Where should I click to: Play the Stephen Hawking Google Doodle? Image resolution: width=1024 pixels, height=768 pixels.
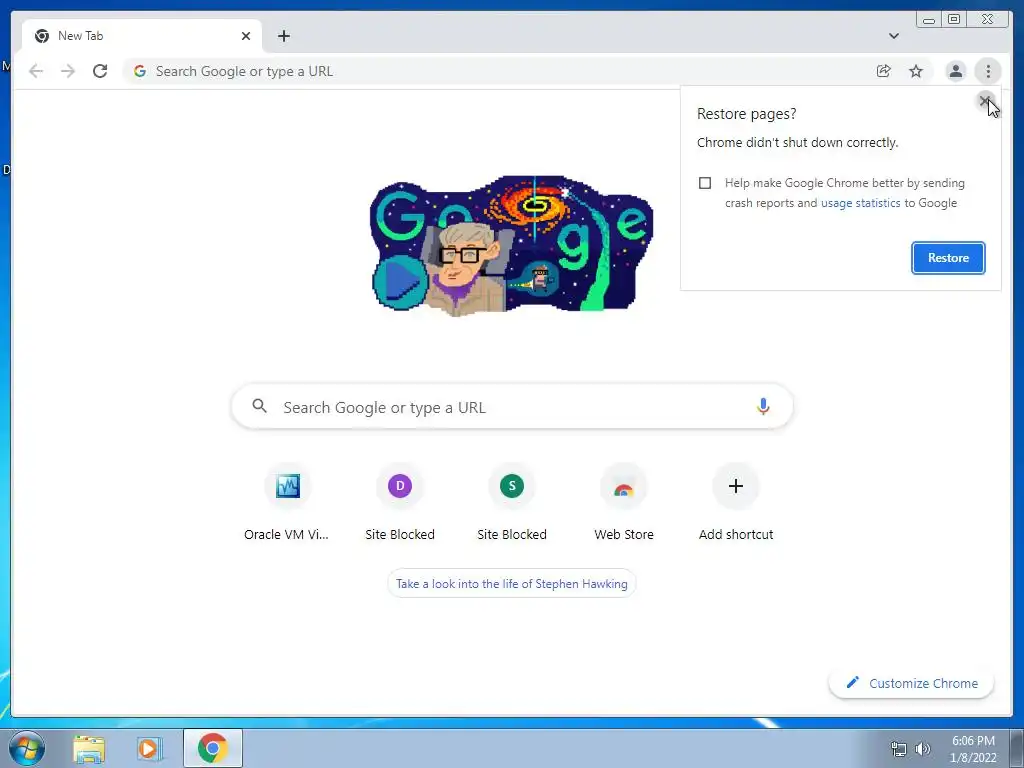coord(400,281)
